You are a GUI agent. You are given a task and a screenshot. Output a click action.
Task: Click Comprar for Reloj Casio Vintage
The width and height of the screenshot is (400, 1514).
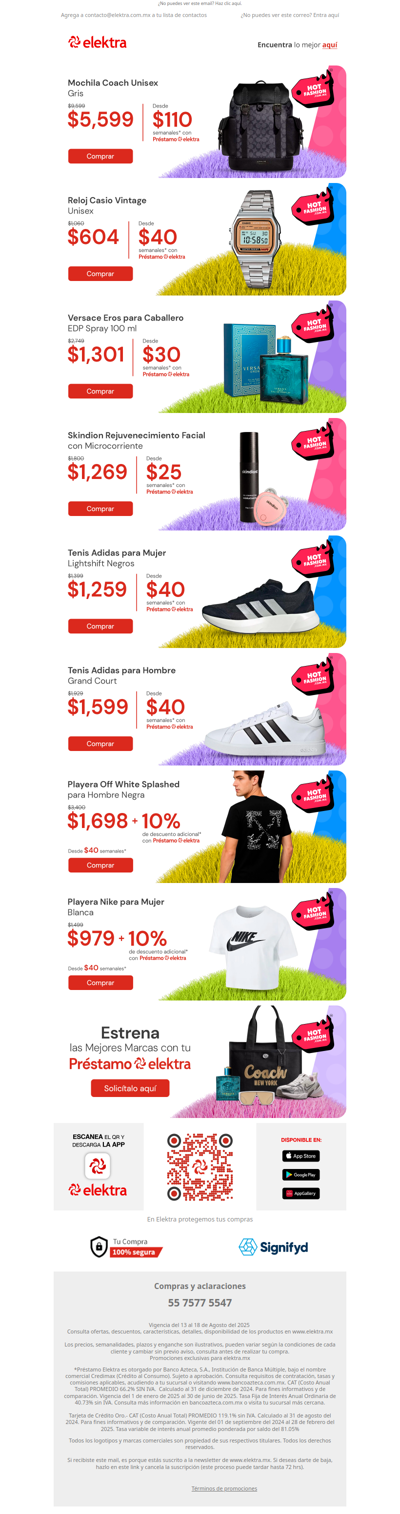(x=100, y=273)
